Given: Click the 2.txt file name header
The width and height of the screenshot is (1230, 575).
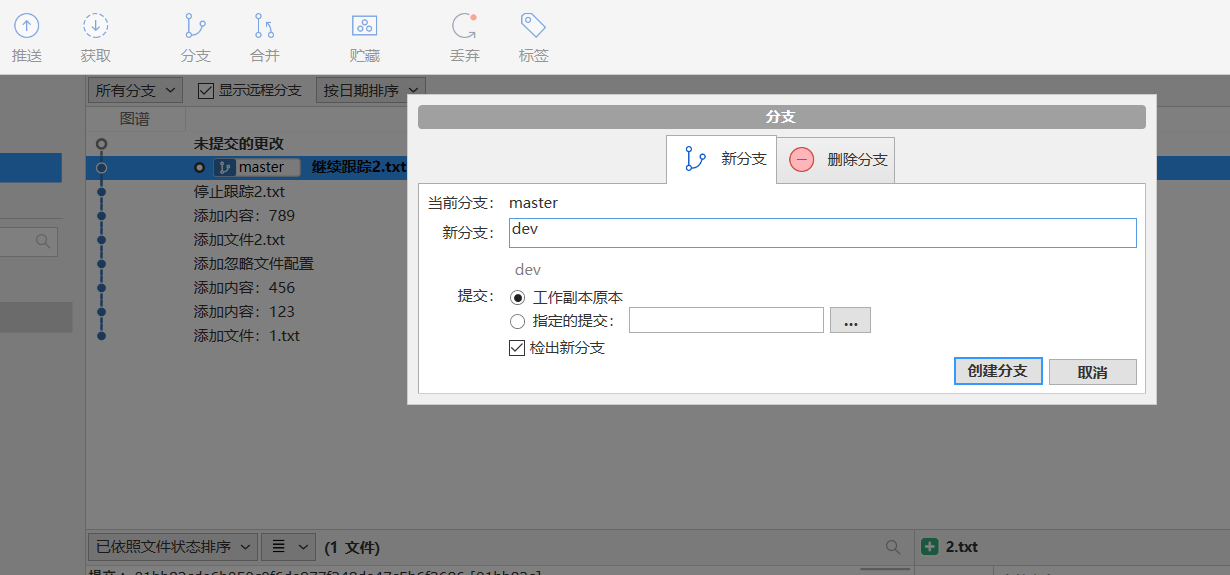Looking at the screenshot, I should coord(961,547).
